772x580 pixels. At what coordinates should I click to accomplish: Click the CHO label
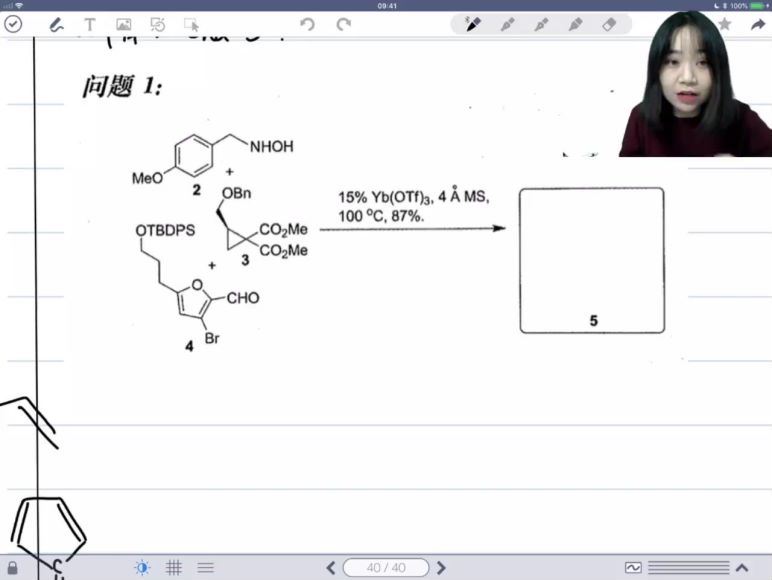point(243,298)
